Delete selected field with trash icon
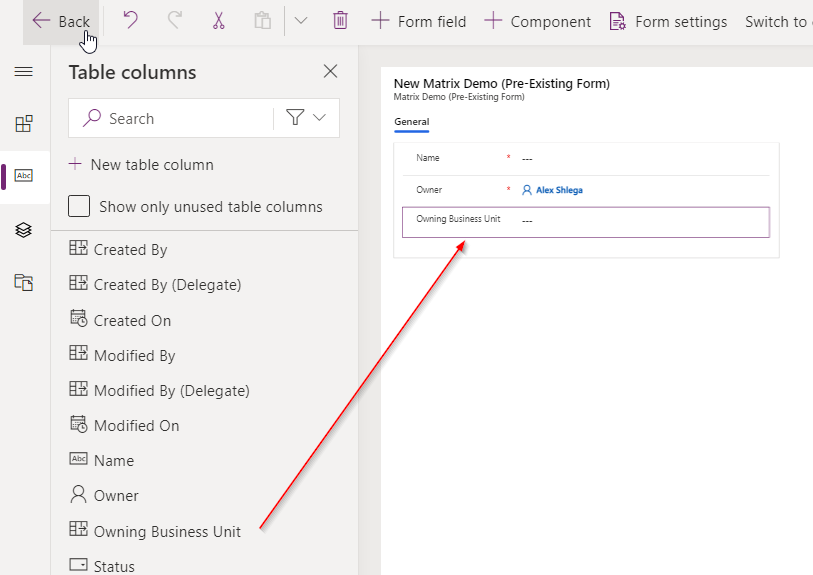 [x=340, y=21]
